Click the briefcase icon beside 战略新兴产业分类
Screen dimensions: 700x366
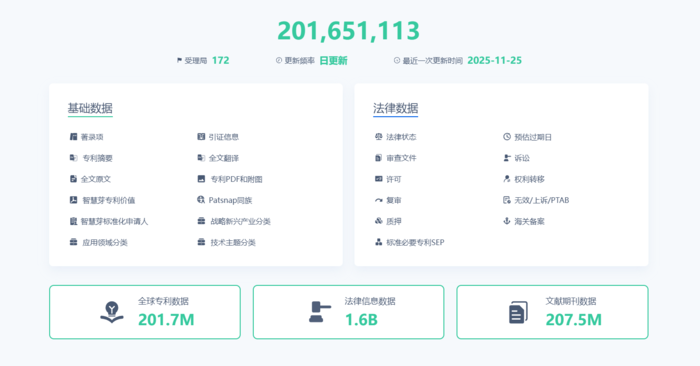click(x=201, y=221)
